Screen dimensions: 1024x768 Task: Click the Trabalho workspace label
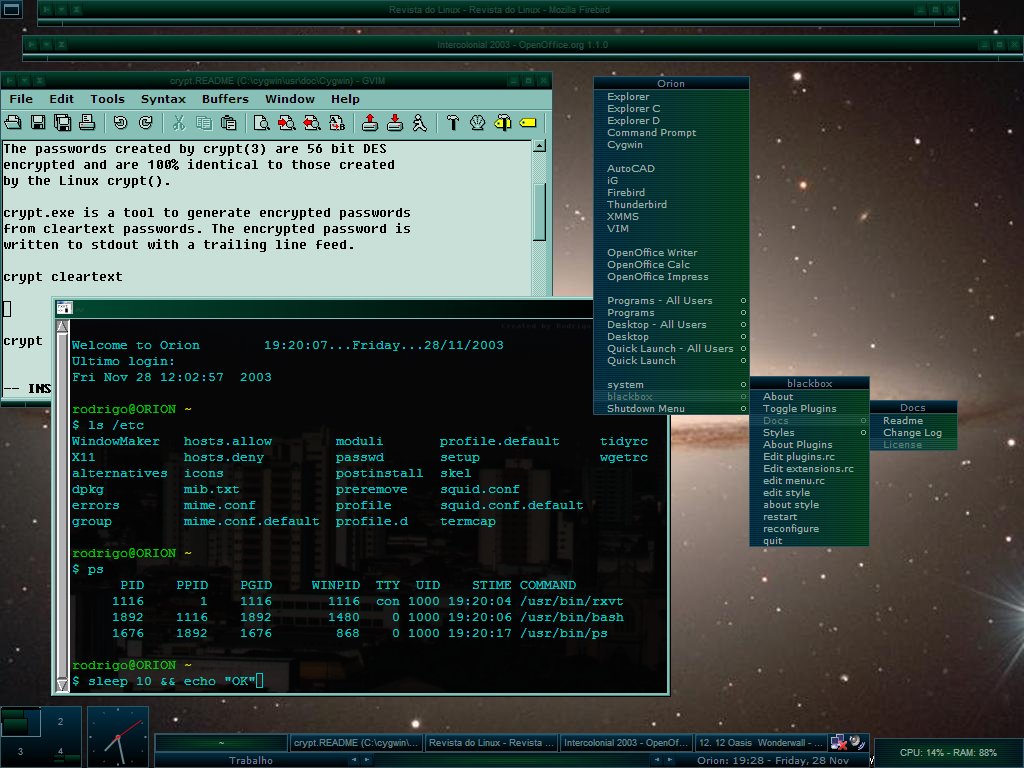pyautogui.click(x=251, y=760)
